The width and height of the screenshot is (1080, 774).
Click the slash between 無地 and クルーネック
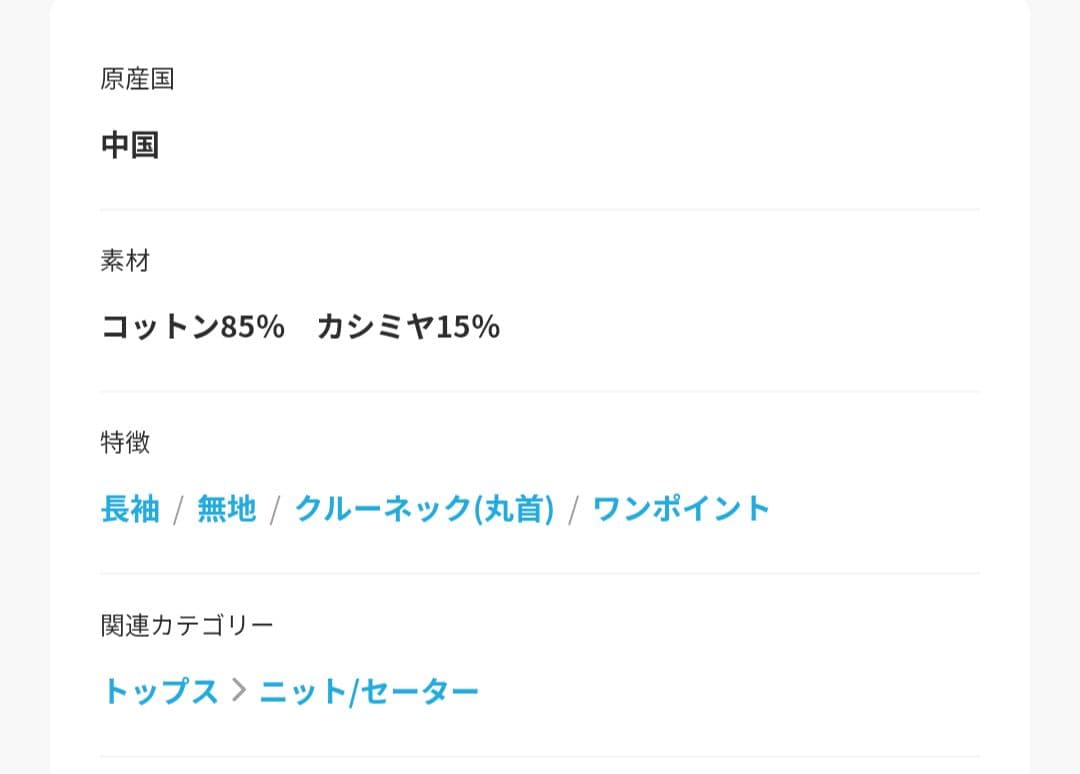(275, 510)
